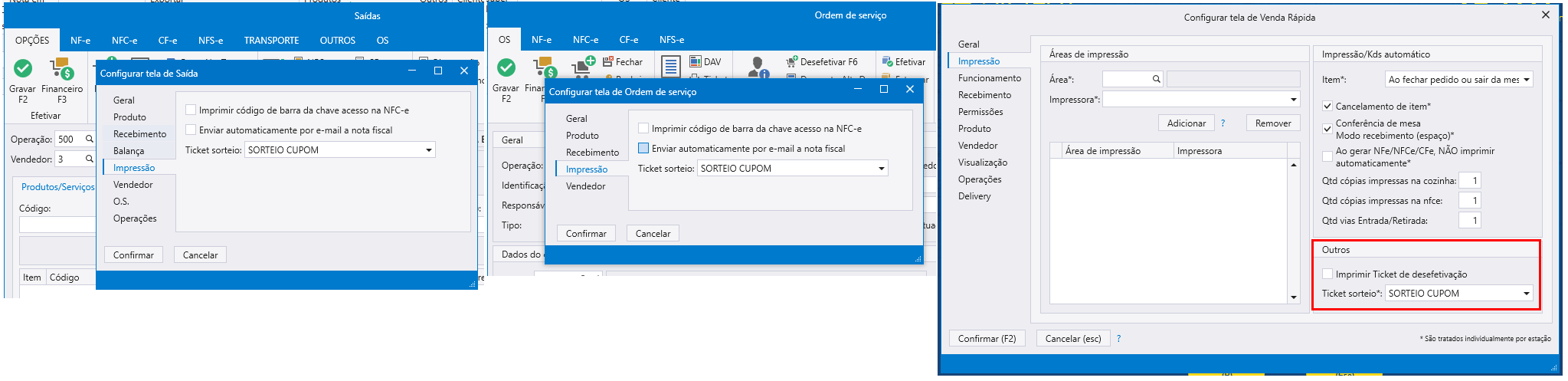Click the Efetivar icon in Ordem de serviço
1568x381 pixels.
tap(888, 61)
